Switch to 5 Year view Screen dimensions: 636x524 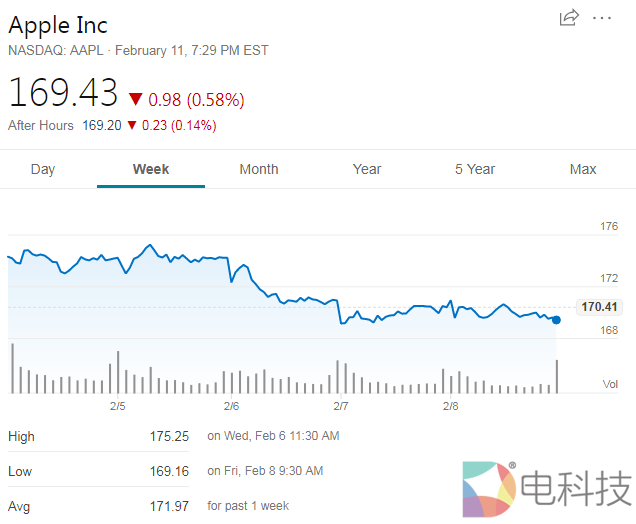(x=475, y=169)
